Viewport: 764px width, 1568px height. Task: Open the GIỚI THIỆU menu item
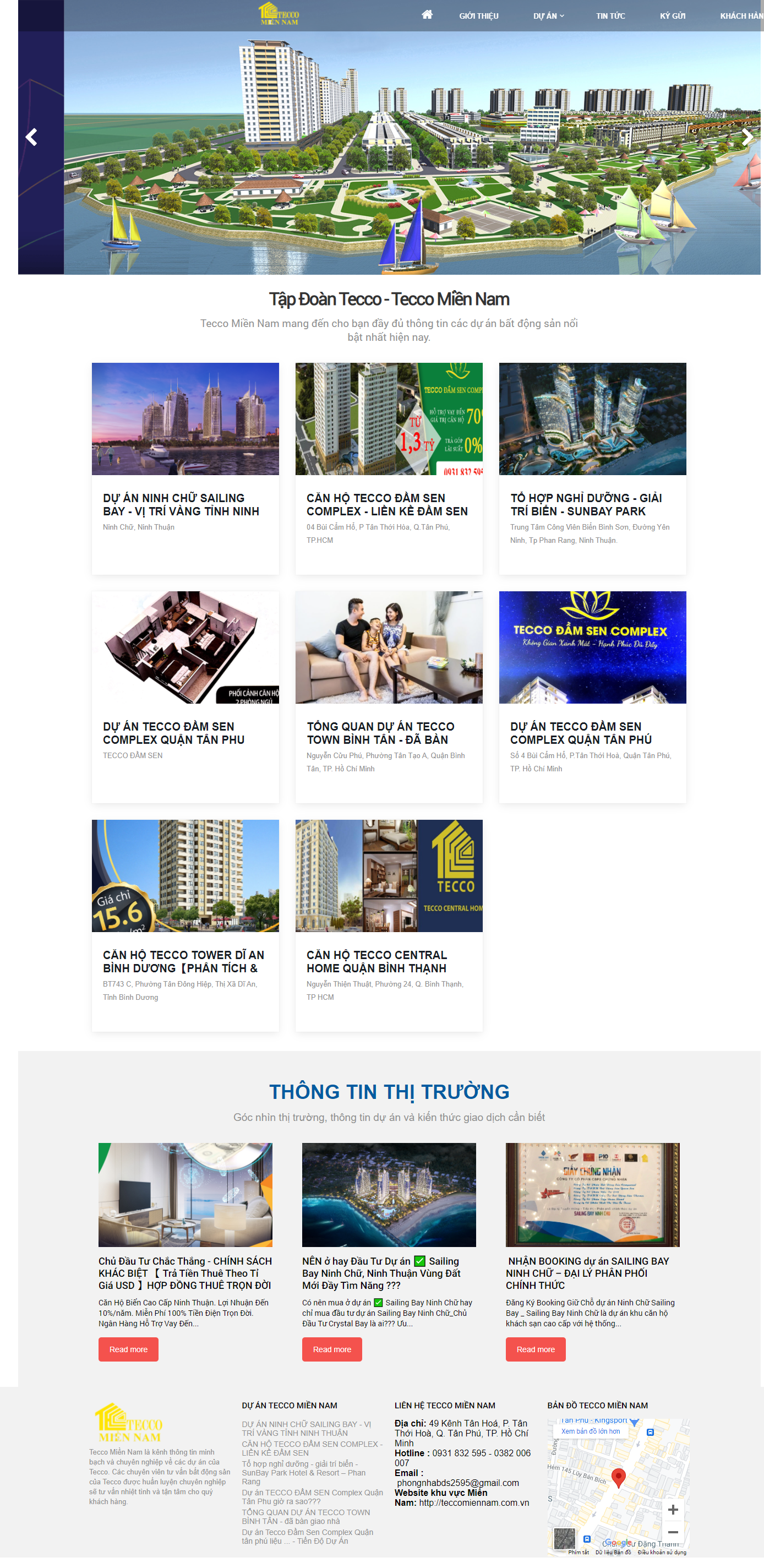478,16
